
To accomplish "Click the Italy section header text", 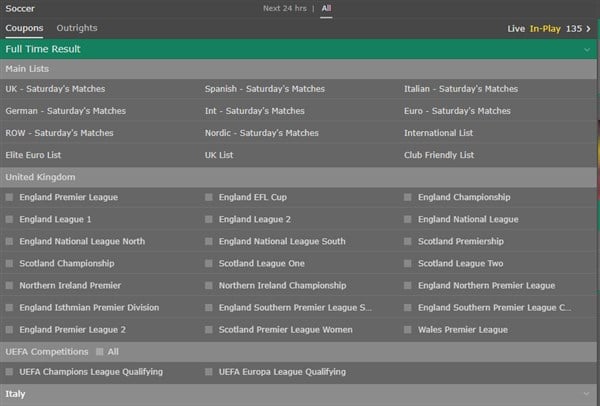I will pyautogui.click(x=15, y=394).
